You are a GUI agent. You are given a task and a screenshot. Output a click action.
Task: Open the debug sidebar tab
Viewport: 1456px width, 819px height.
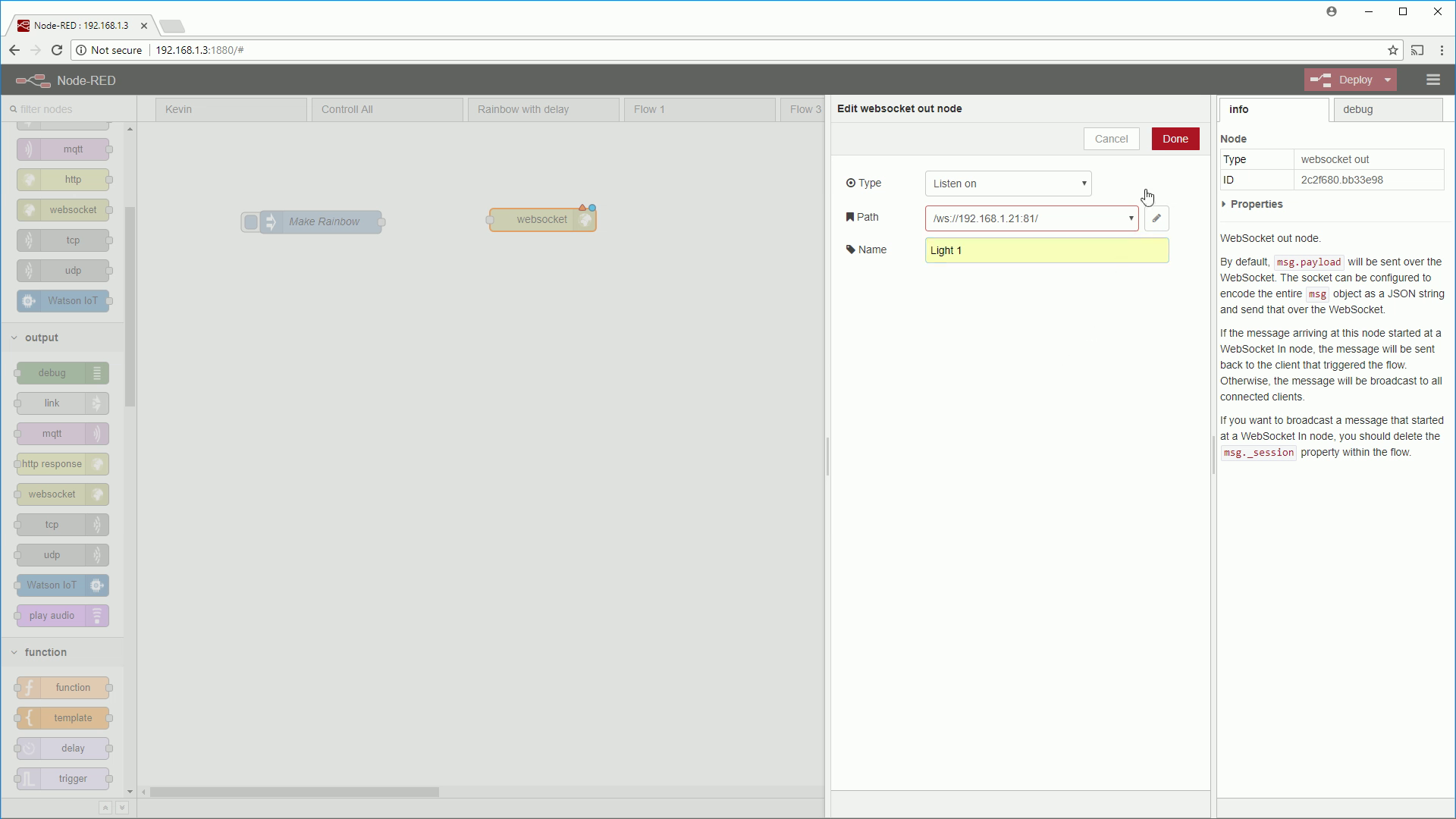point(1388,109)
